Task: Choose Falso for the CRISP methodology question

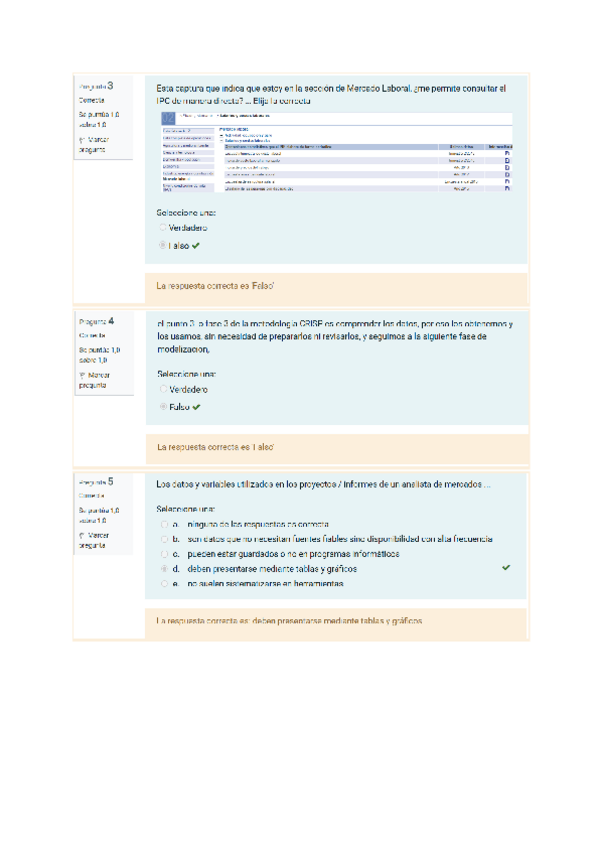Action: coord(163,408)
